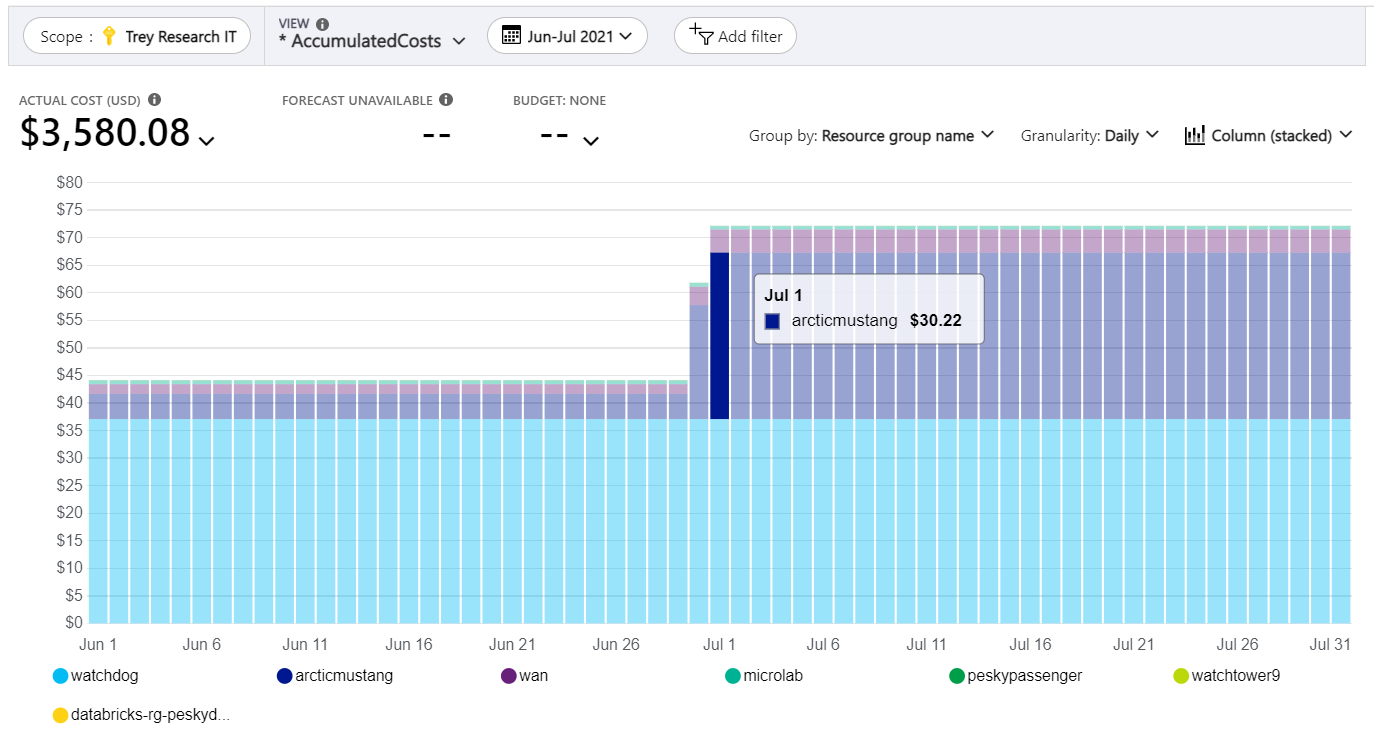Click the info icon beside Actual Cost
Screen dimensions: 1374x737
coord(154,100)
